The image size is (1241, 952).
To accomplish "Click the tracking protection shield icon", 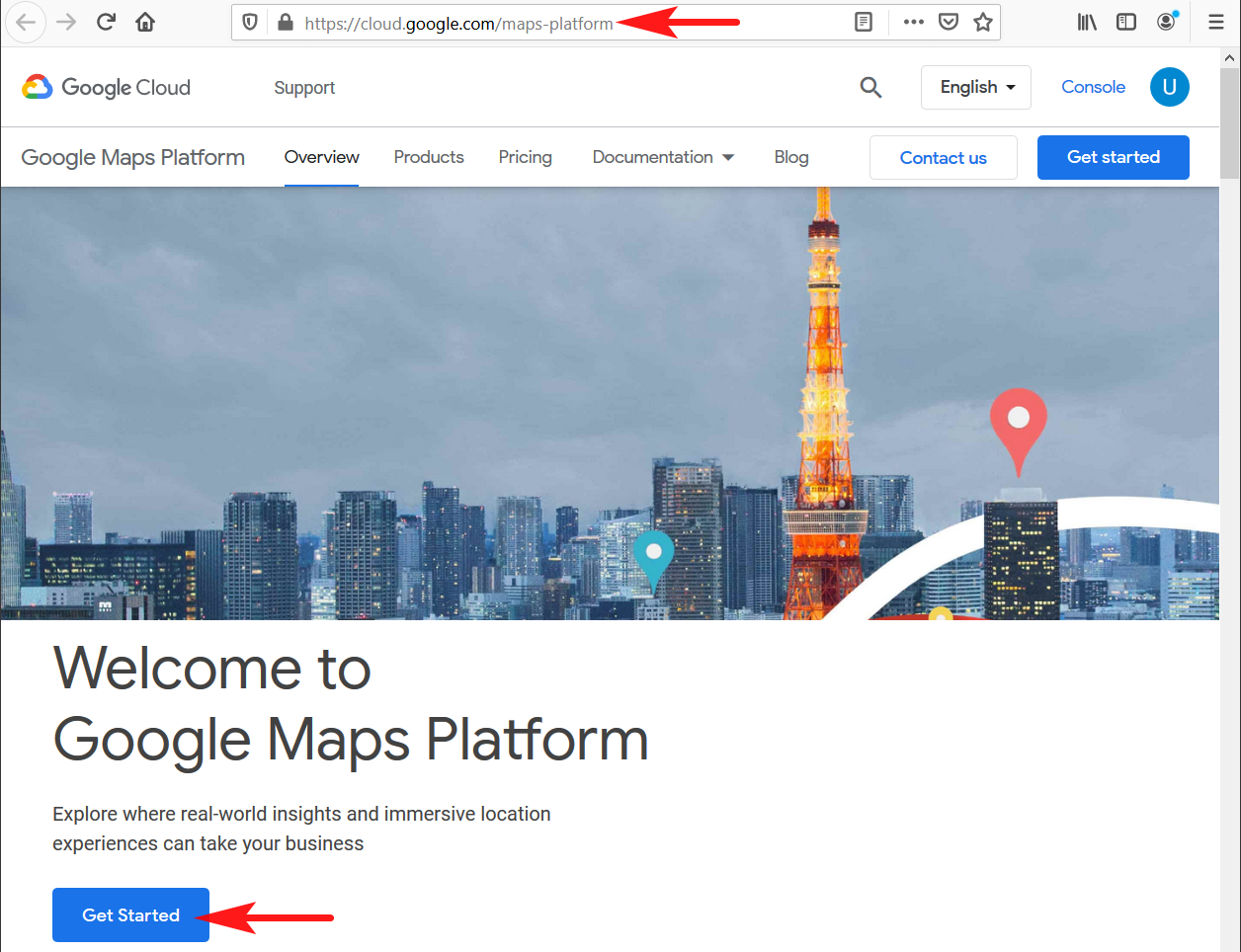I will pos(249,21).
